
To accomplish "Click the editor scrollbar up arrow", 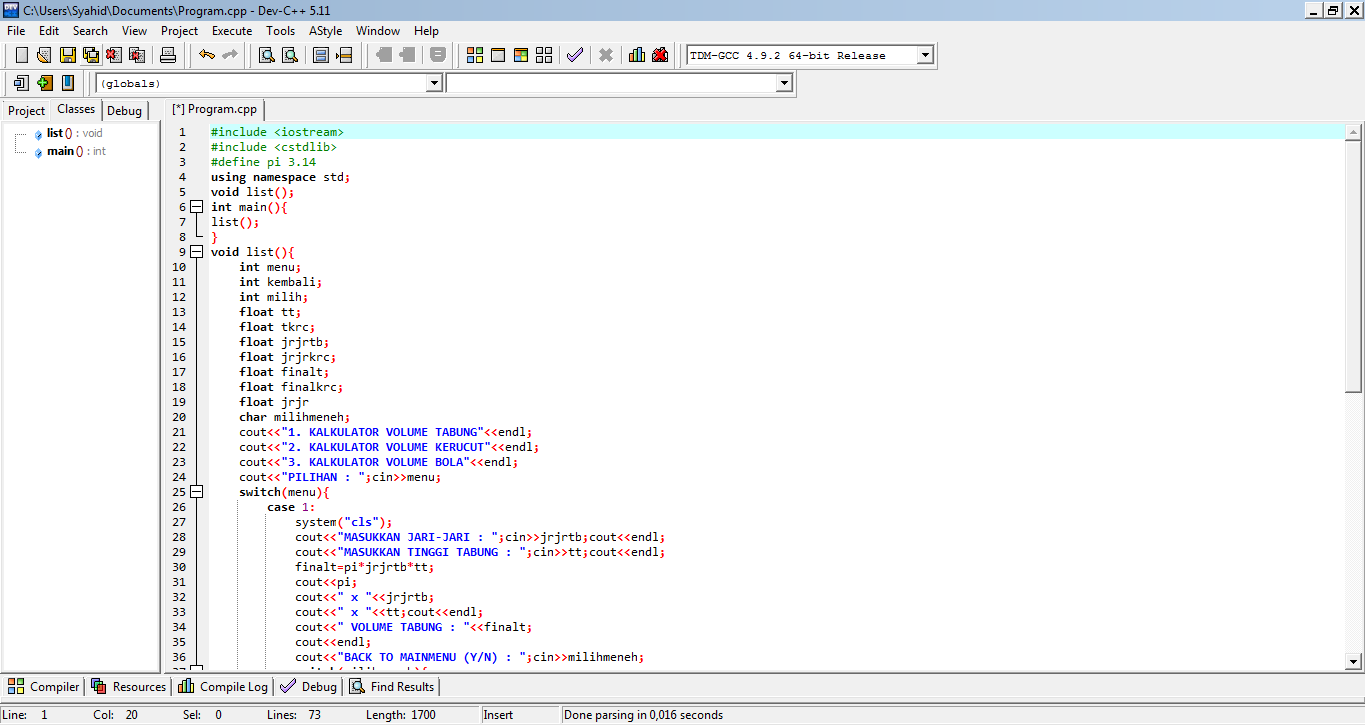I will point(1354,132).
